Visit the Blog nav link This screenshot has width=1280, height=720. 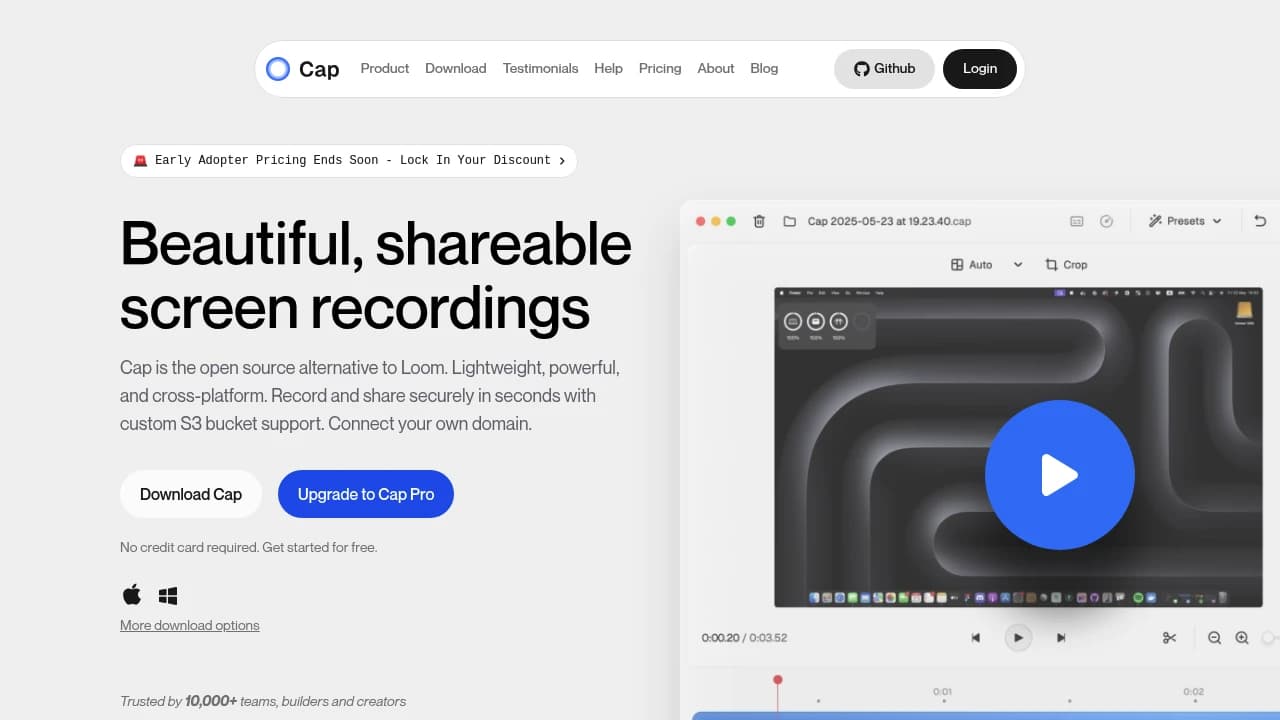[764, 69]
